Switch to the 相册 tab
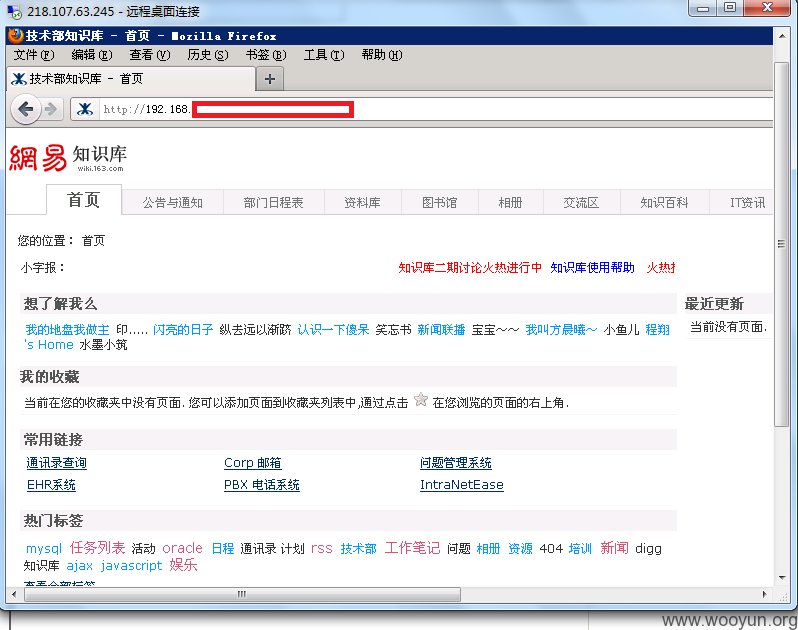 point(510,203)
